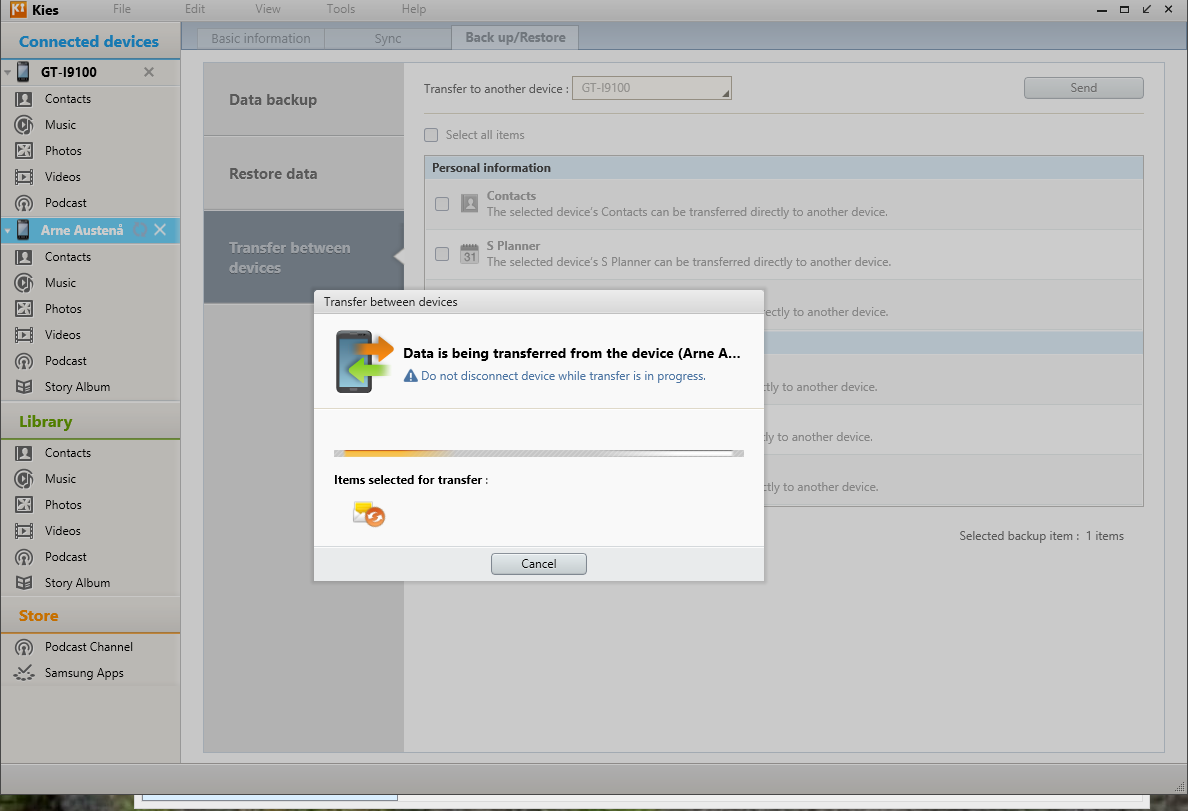Open Library Photos icon

tap(24, 505)
